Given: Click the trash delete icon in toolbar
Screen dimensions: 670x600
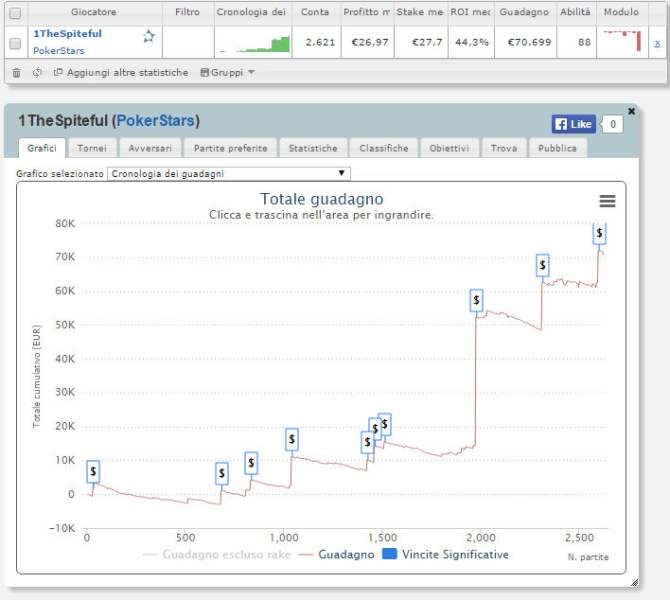Looking at the screenshot, I should pos(16,73).
